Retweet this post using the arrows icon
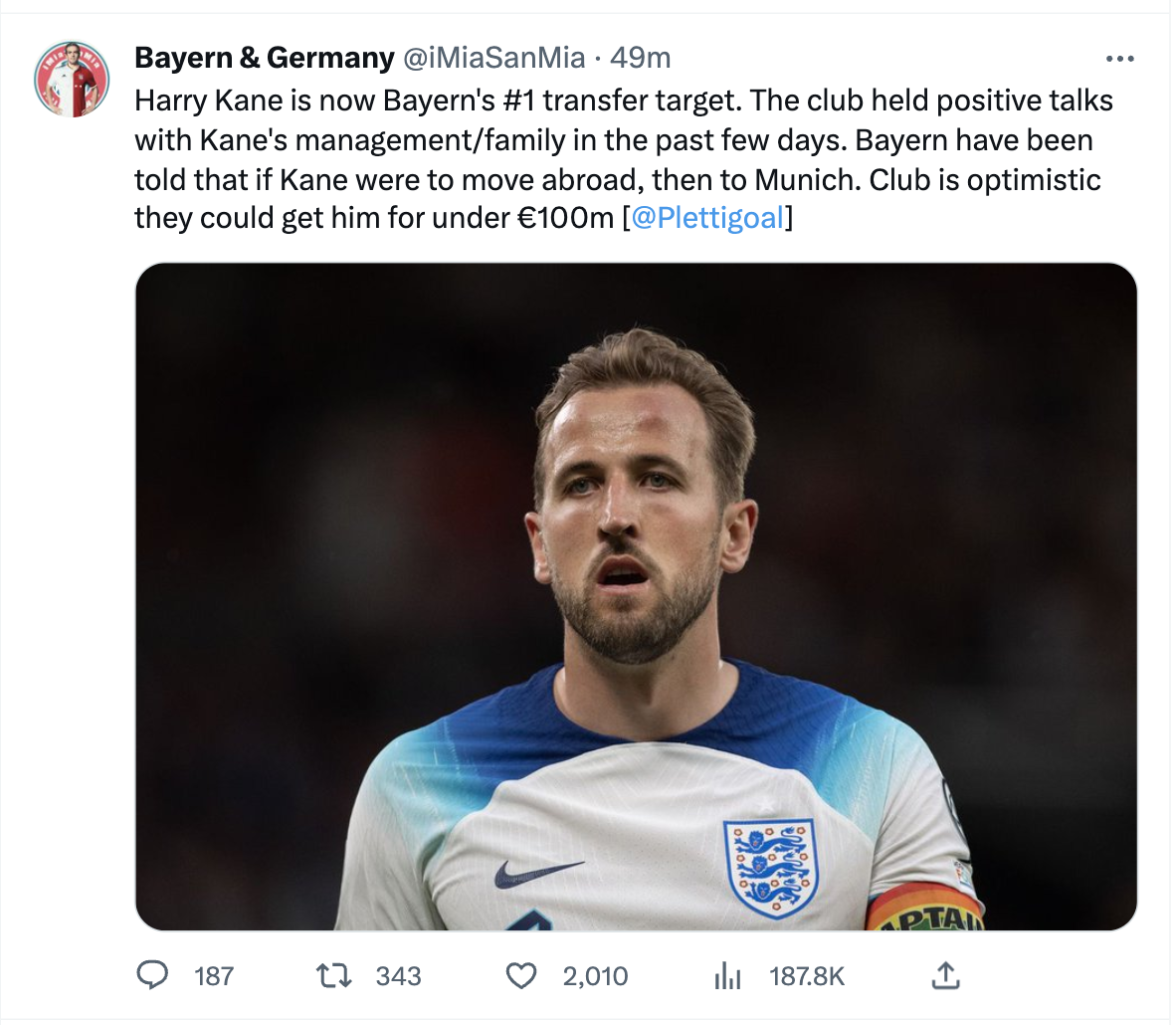Image resolution: width=1176 pixels, height=1025 pixels. [333, 975]
